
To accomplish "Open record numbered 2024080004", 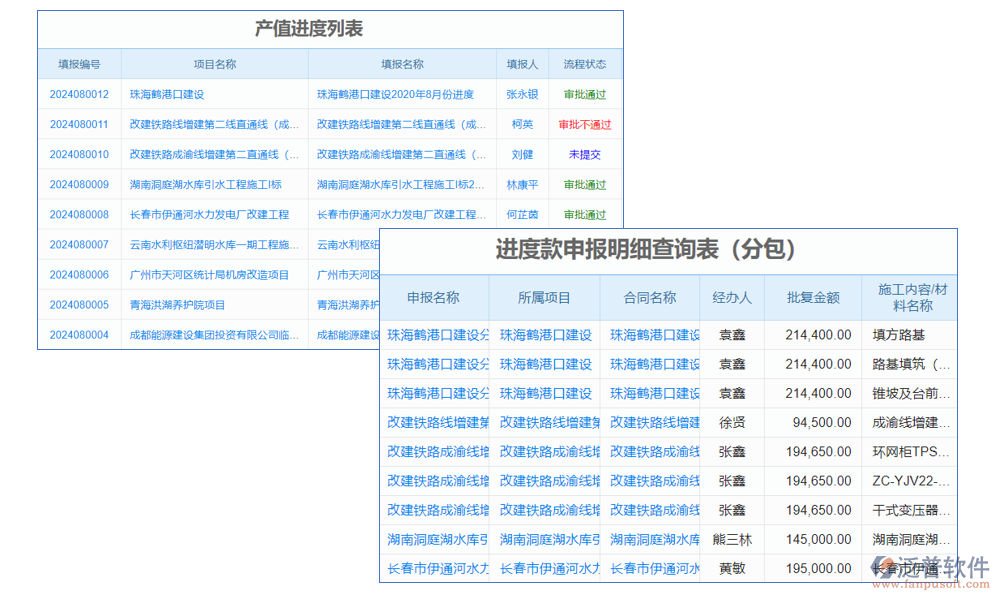I will click(79, 334).
